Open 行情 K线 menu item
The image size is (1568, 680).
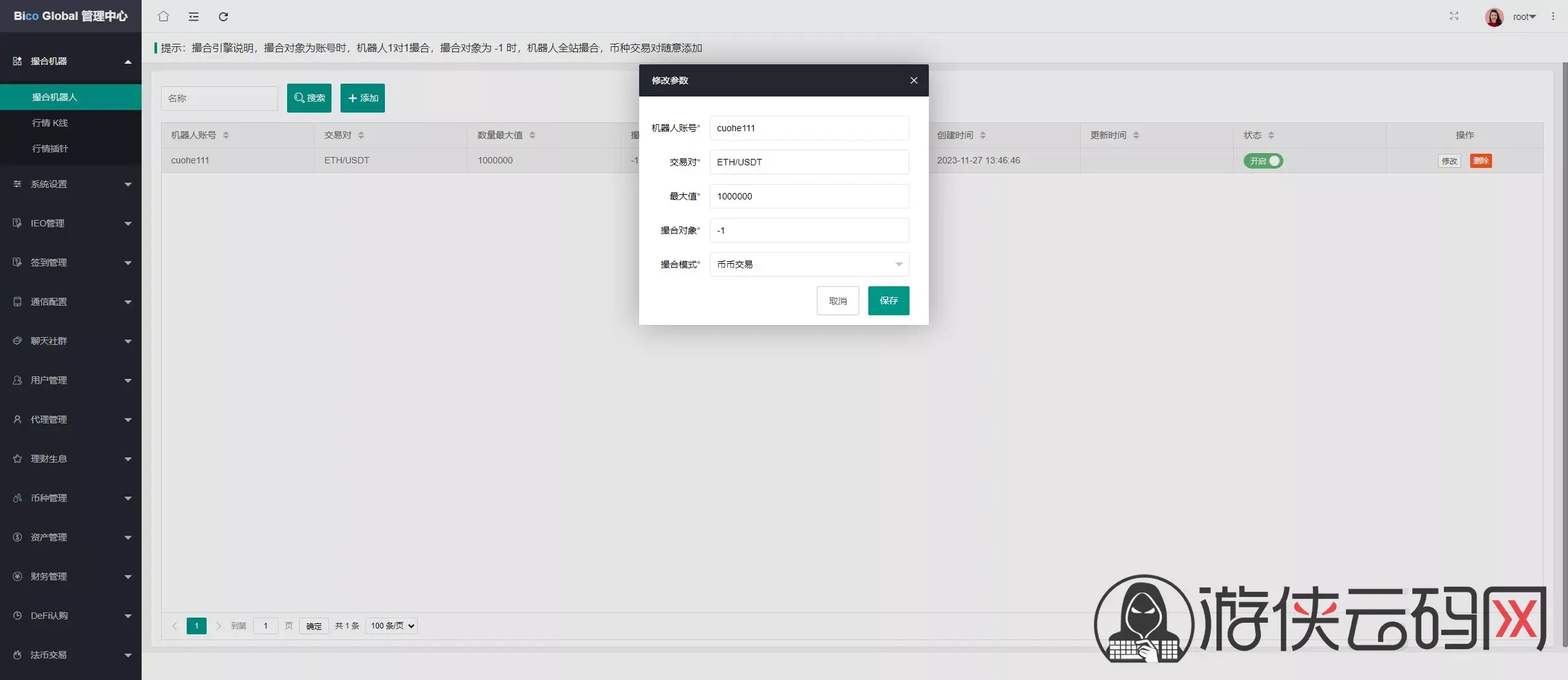[50, 123]
